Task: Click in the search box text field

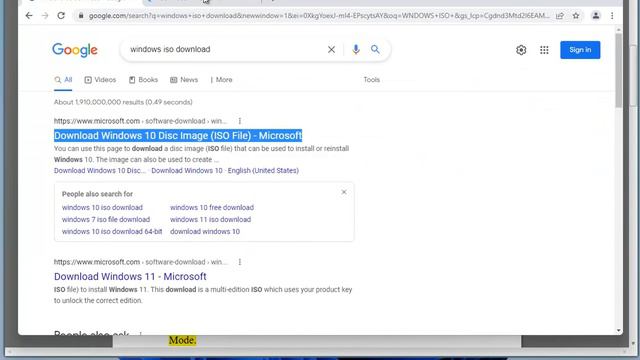Action: coord(224,49)
